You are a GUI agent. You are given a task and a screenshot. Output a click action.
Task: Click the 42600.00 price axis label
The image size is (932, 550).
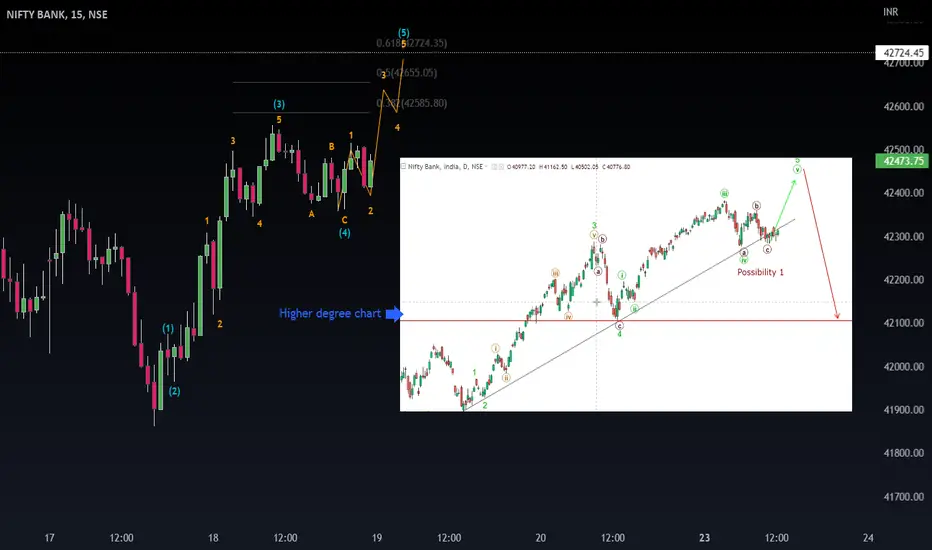click(903, 106)
